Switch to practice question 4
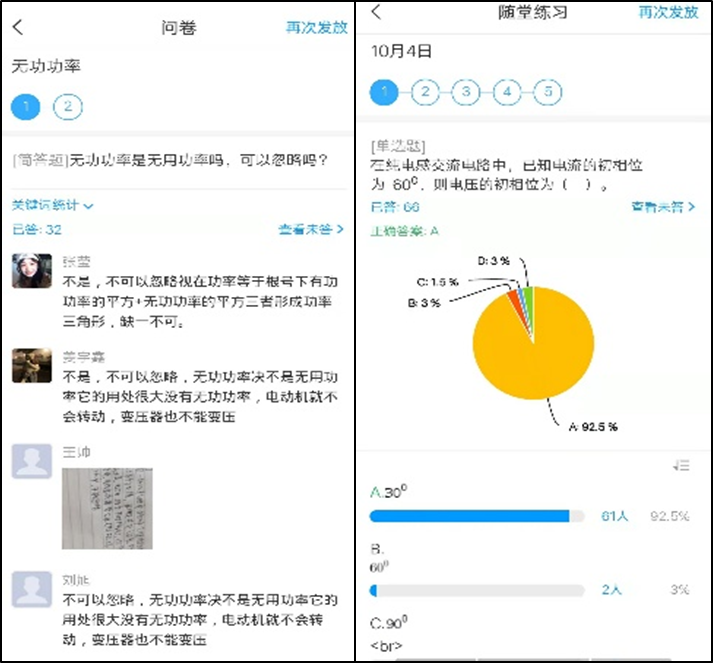This screenshot has width=713, height=663. tap(507, 92)
